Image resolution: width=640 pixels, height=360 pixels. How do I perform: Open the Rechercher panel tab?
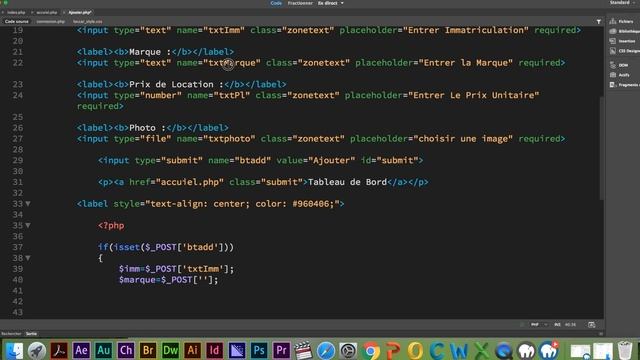[11, 333]
